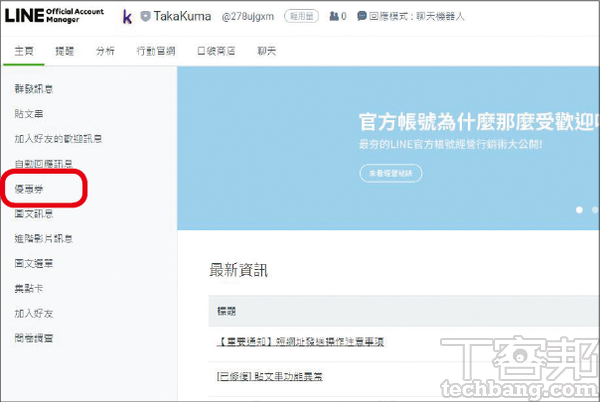Select the first white carousel dot
Screen dimensions: 600x402
coord(579,210)
